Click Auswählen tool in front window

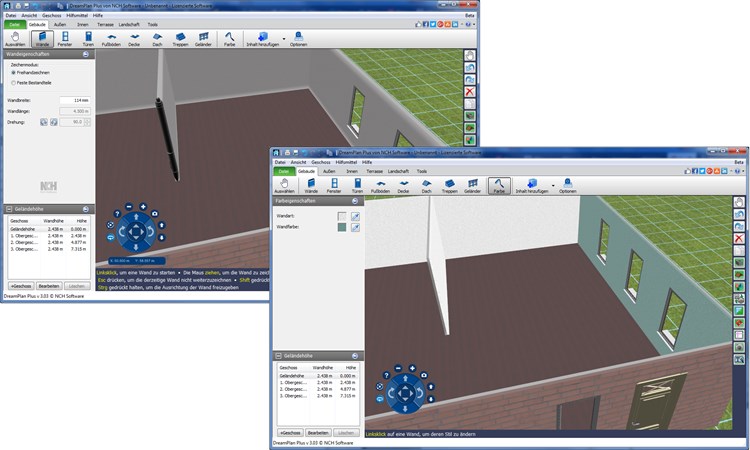coord(285,186)
